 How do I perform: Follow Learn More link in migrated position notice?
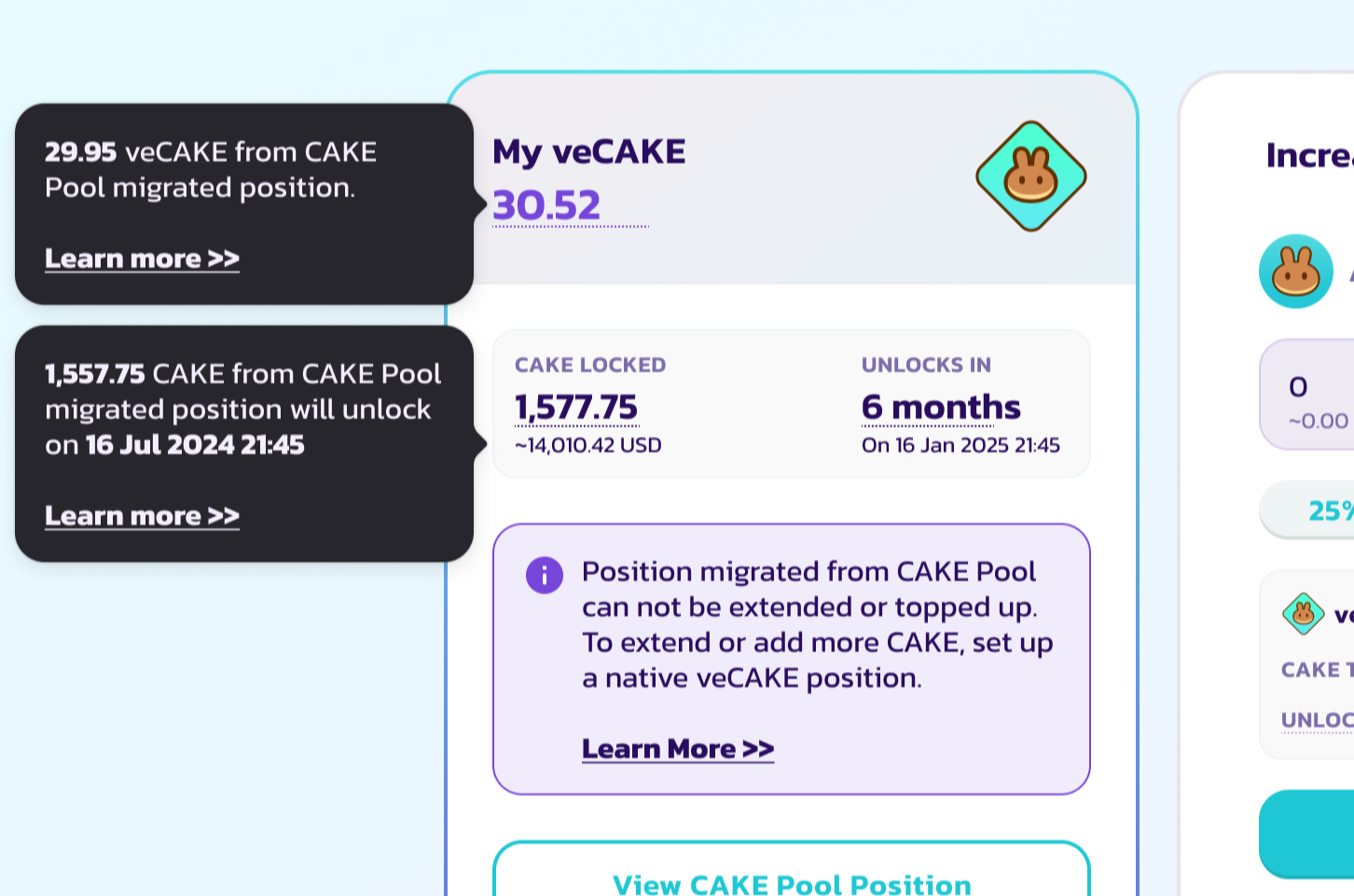[x=678, y=749]
